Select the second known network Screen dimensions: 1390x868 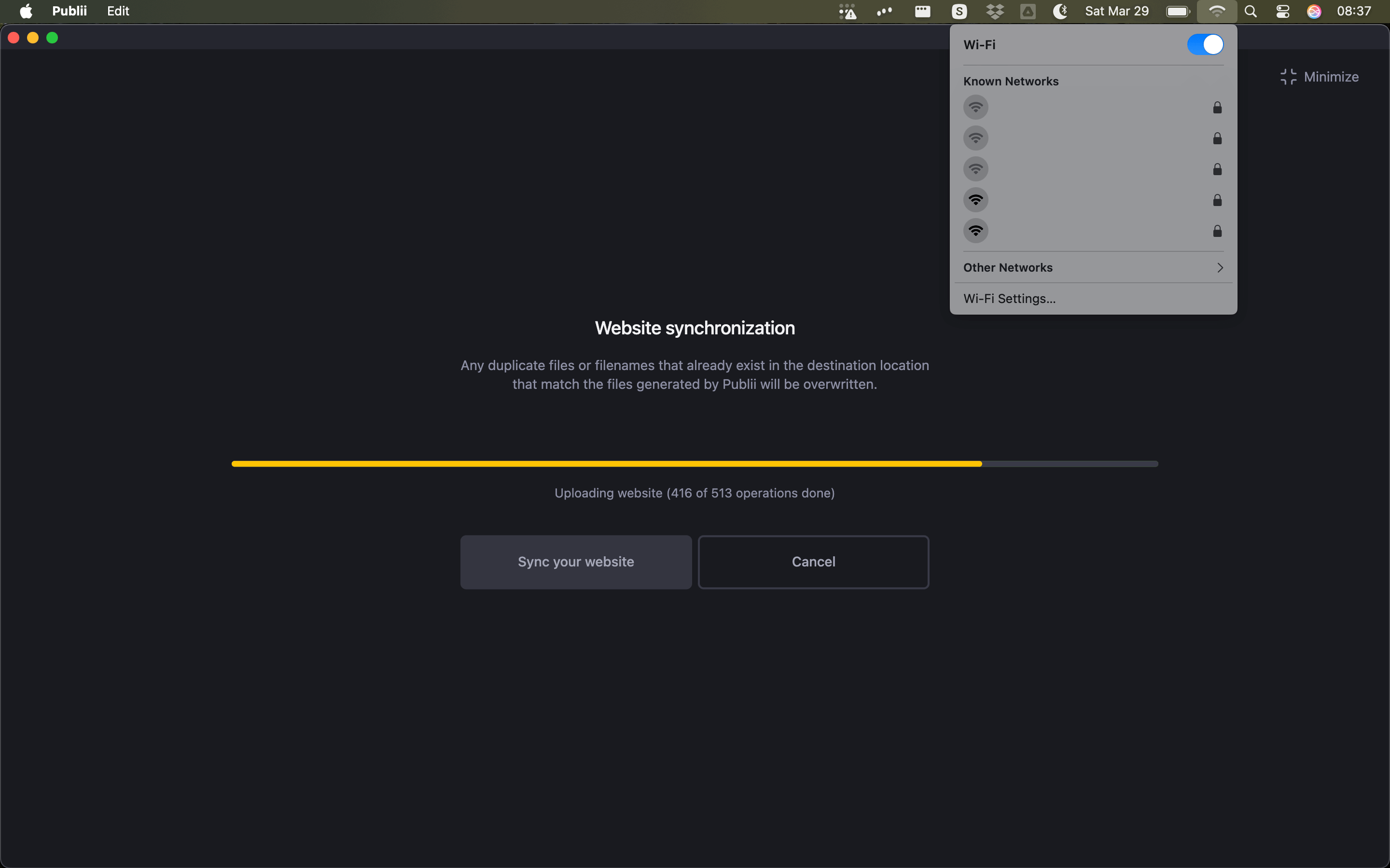coord(1093,138)
